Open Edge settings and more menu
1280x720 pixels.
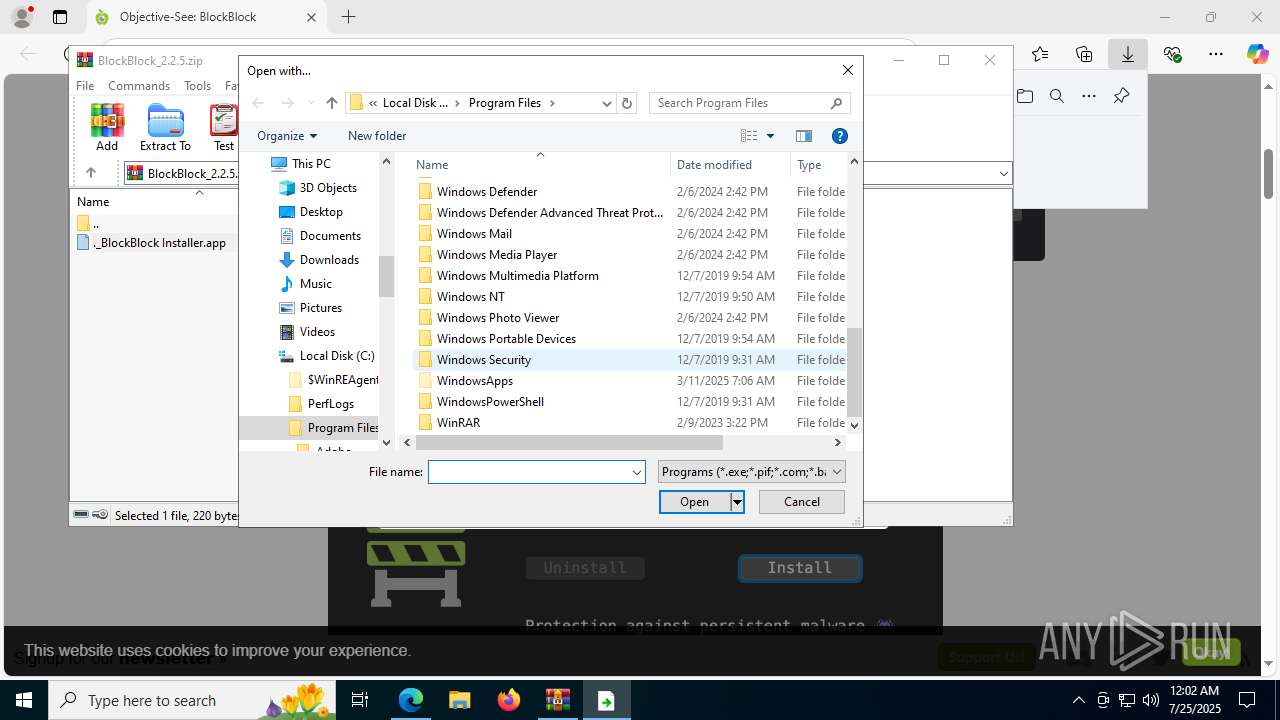click(1216, 54)
